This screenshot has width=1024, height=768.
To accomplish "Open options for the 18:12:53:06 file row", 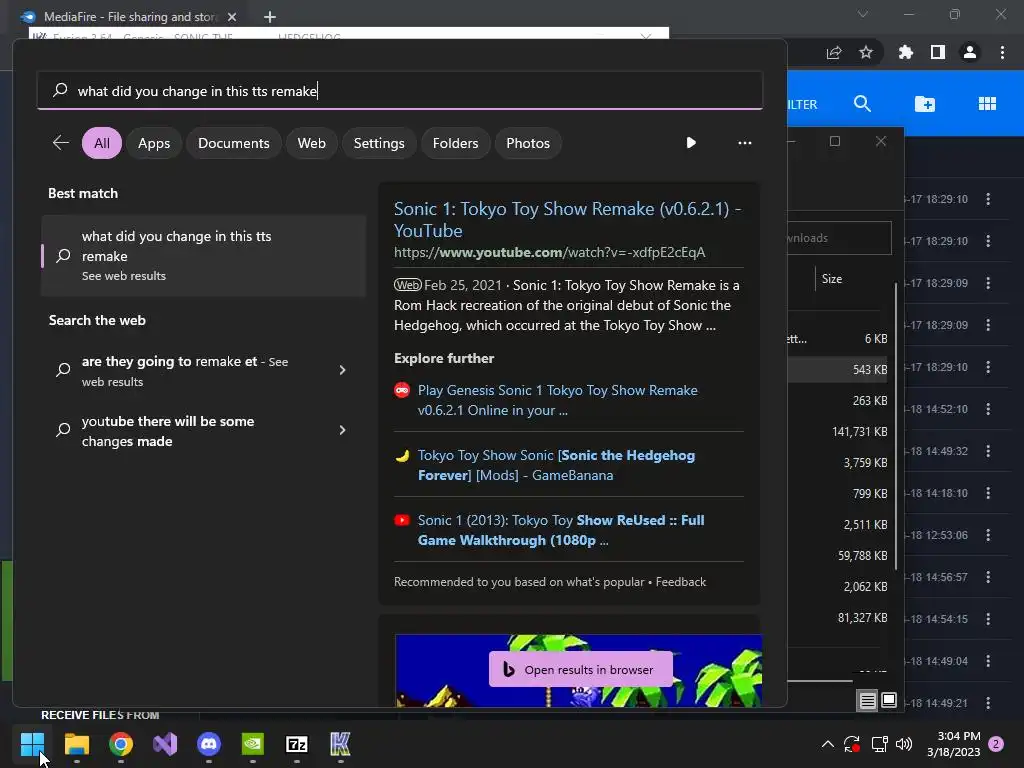I will point(988,535).
